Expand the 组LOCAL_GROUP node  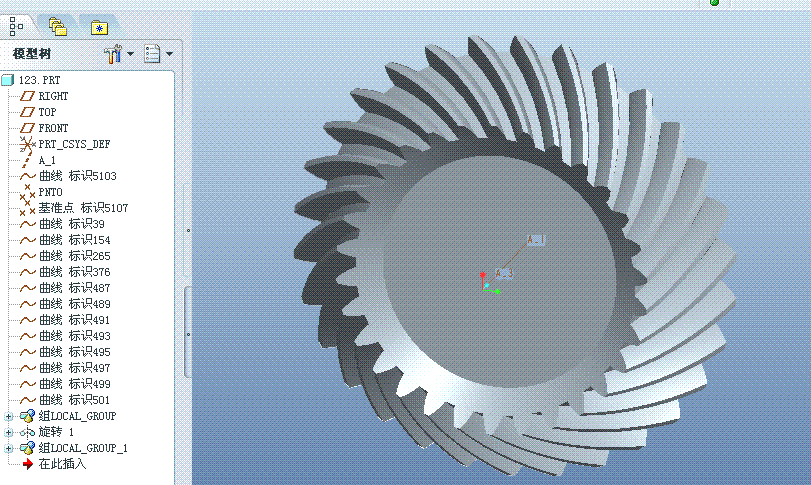point(8,416)
